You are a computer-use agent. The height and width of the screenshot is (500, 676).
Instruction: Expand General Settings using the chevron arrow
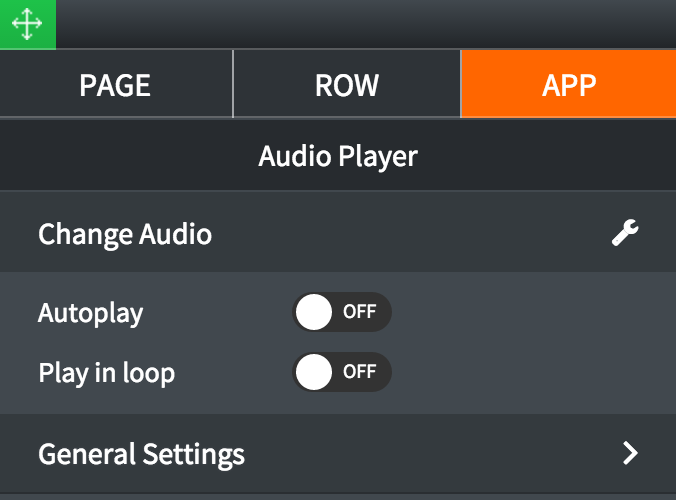(x=630, y=453)
